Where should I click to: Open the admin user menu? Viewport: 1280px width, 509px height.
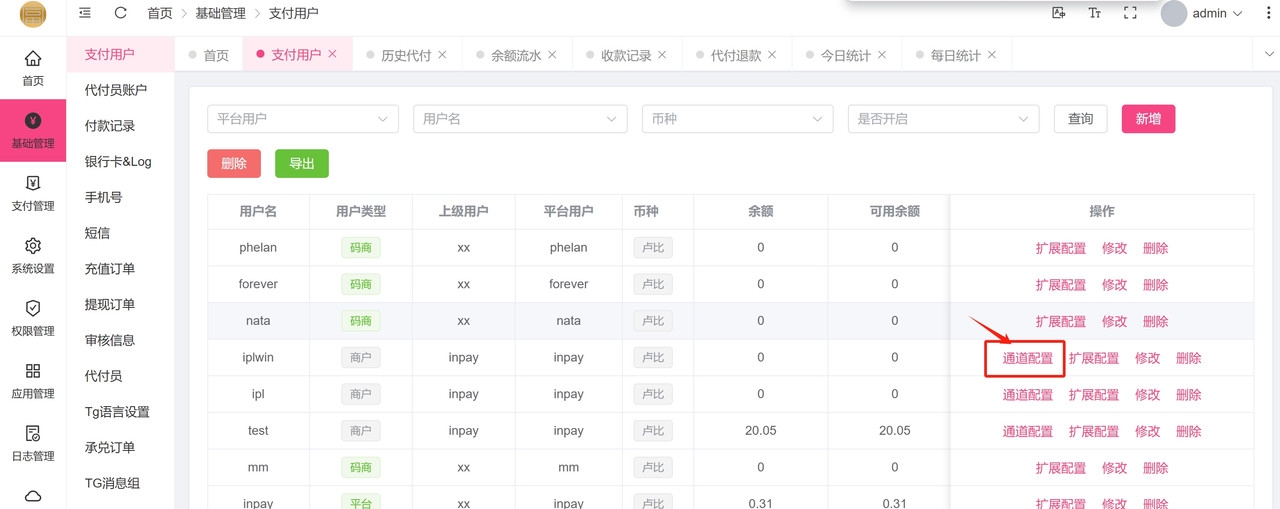(1202, 14)
